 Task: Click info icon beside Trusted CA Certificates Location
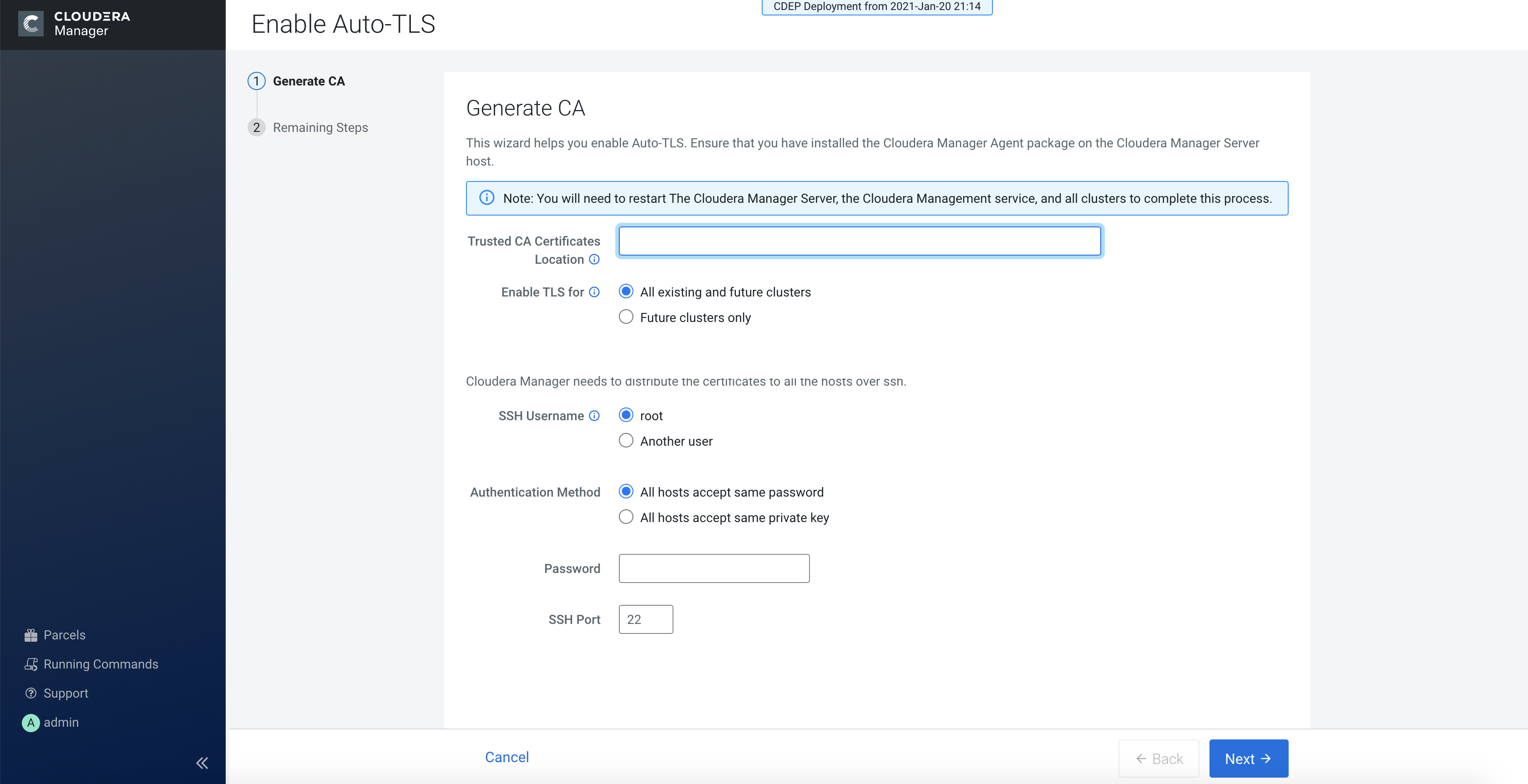coord(594,260)
